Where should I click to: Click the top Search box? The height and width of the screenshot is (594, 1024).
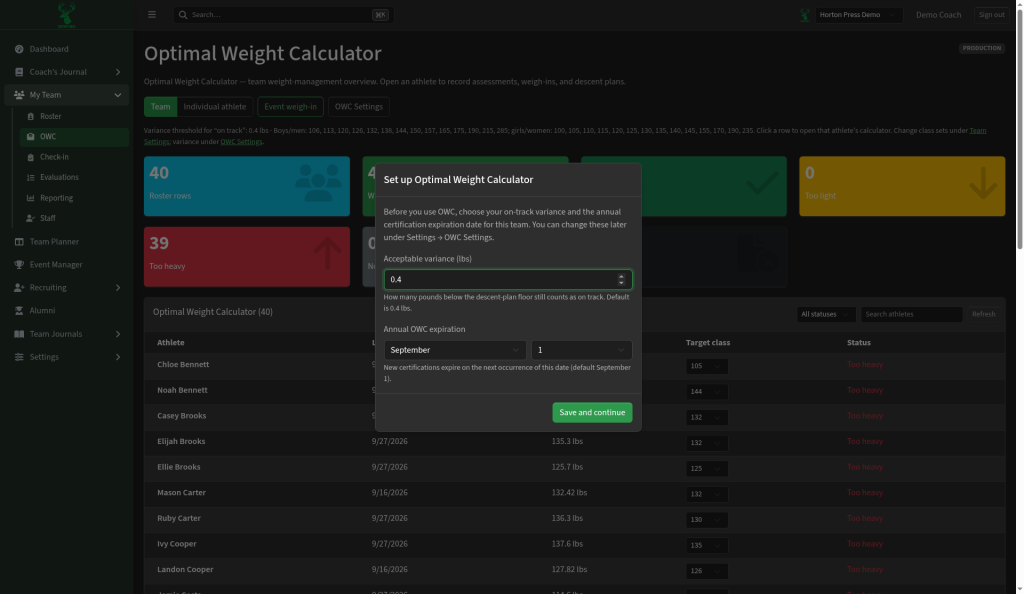tap(283, 14)
